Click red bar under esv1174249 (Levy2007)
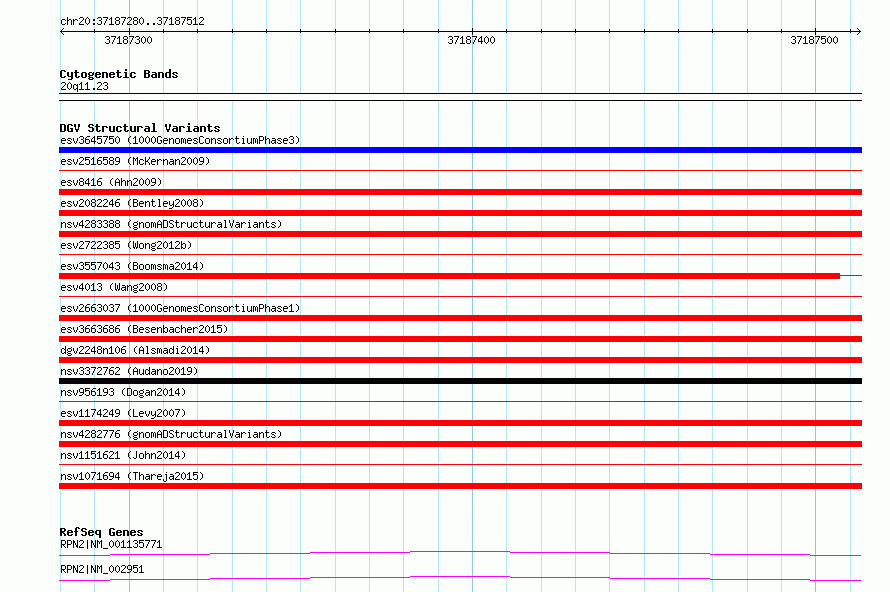 pyautogui.click(x=460, y=423)
